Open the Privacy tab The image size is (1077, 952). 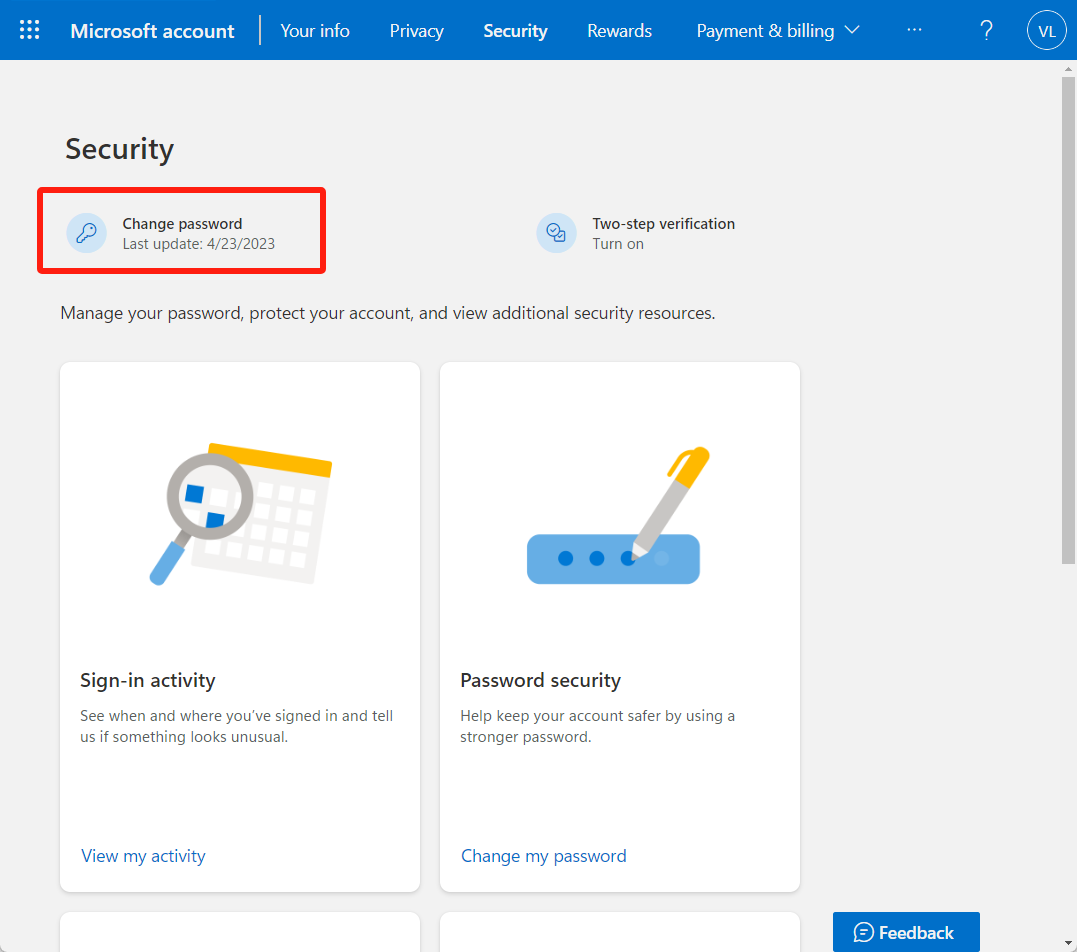click(x=416, y=31)
